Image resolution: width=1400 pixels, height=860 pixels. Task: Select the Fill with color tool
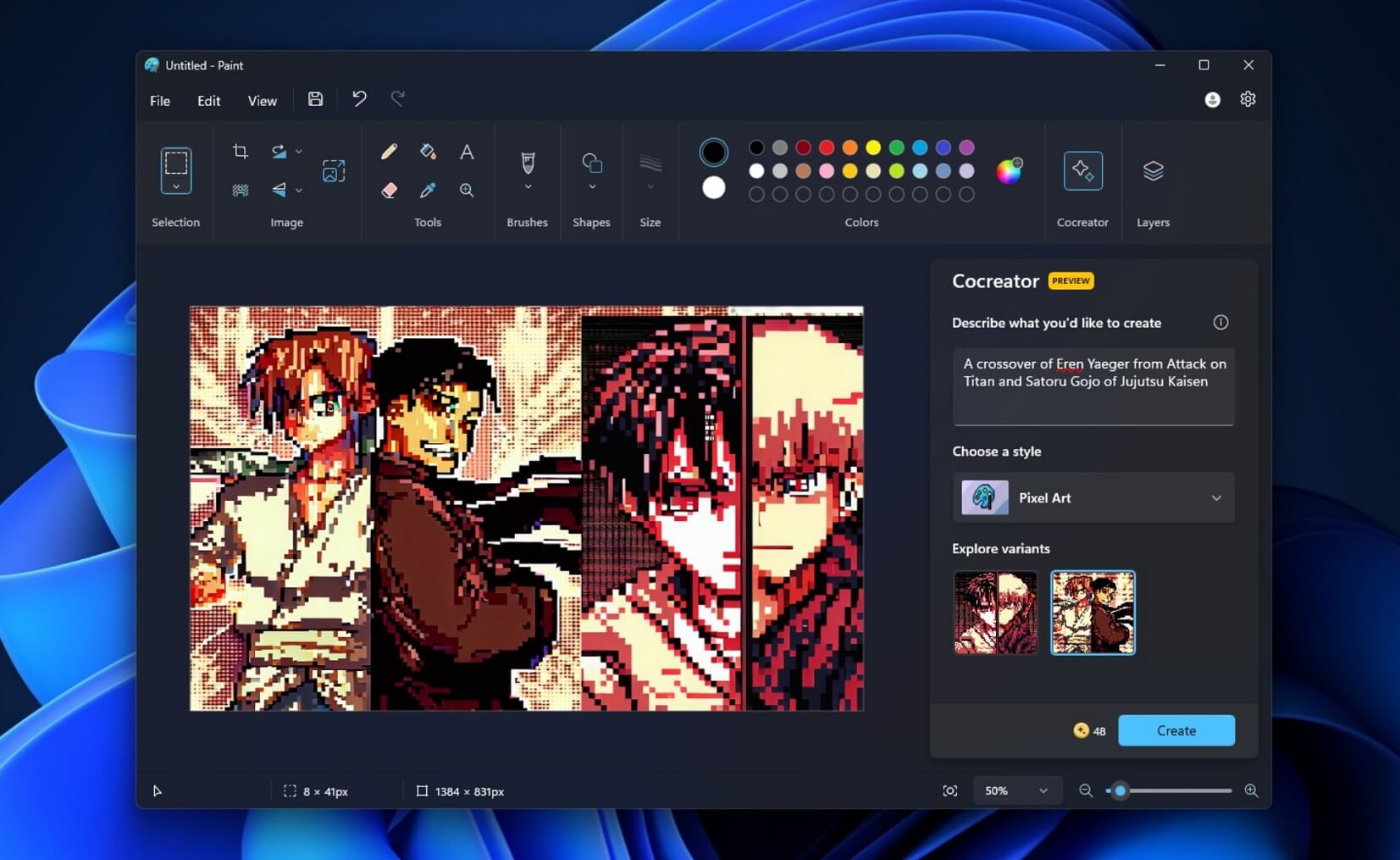tap(428, 151)
